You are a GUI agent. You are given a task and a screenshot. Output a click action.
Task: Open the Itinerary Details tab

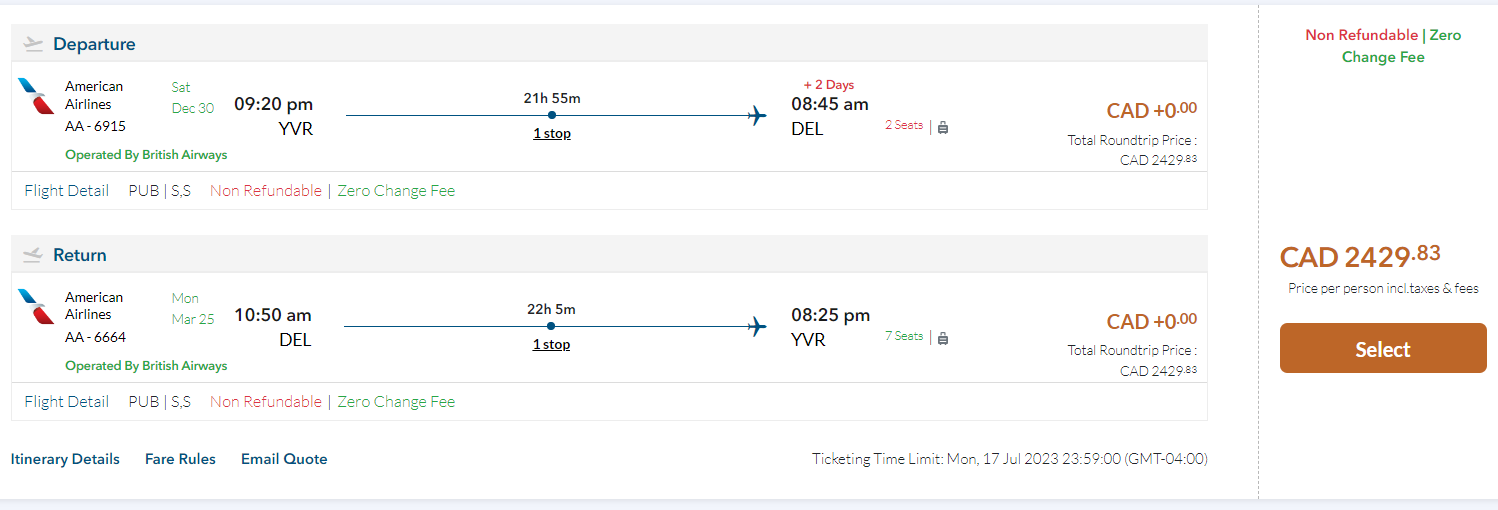coord(65,459)
